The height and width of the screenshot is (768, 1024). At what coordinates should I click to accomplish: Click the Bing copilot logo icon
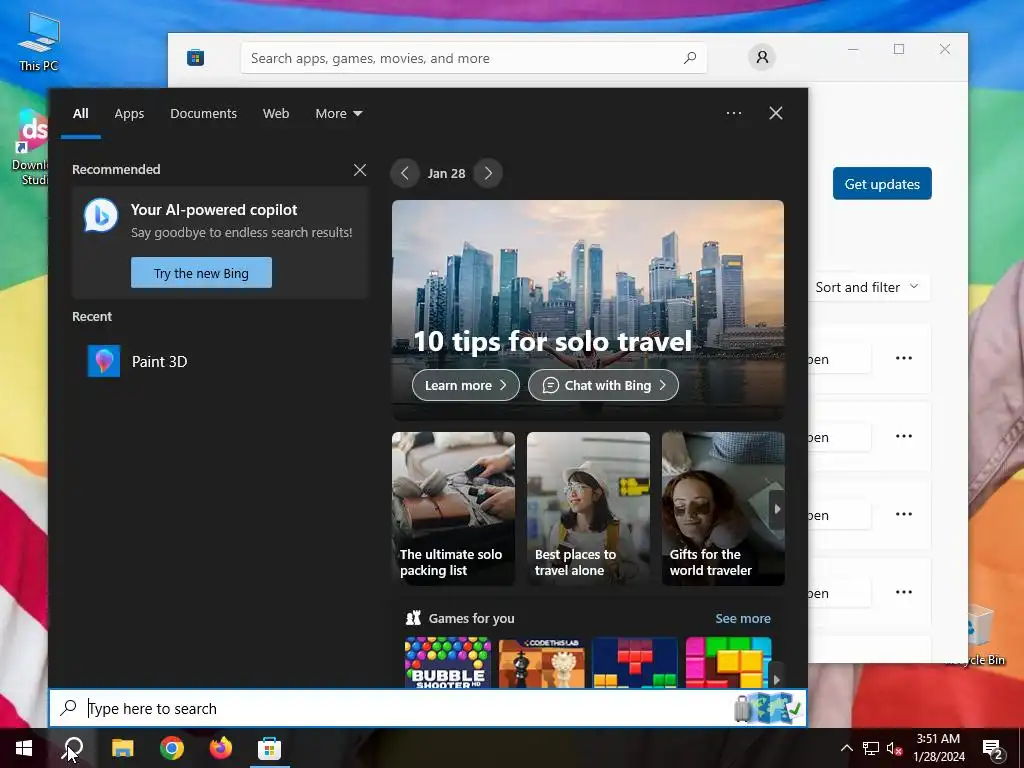[101, 215]
